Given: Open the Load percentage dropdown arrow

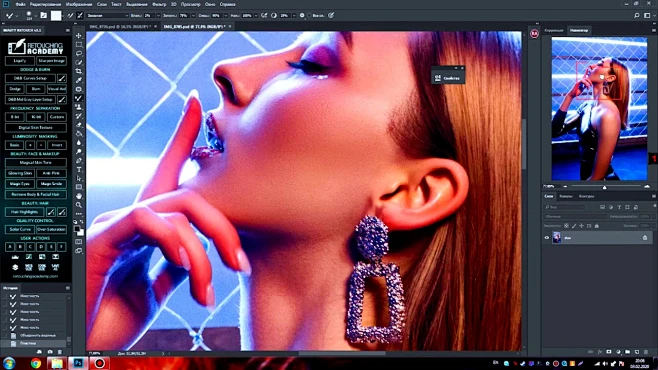Looking at the screenshot, I should click(x=193, y=16).
